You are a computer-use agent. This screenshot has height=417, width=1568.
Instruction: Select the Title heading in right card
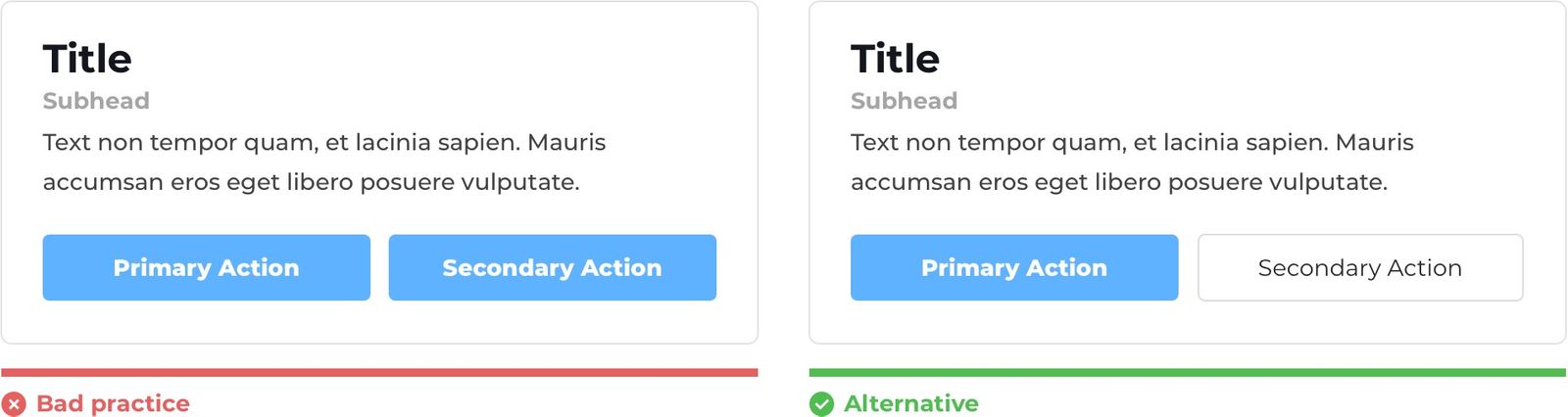pos(895,59)
